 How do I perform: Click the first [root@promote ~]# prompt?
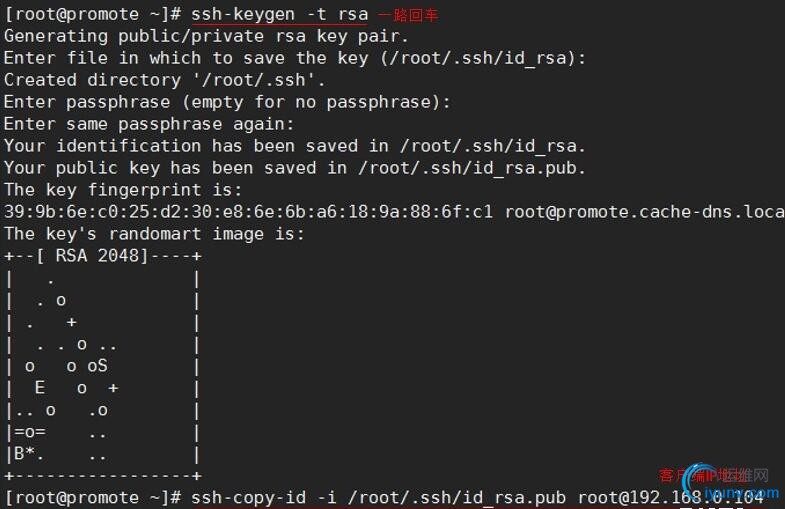click(x=92, y=15)
